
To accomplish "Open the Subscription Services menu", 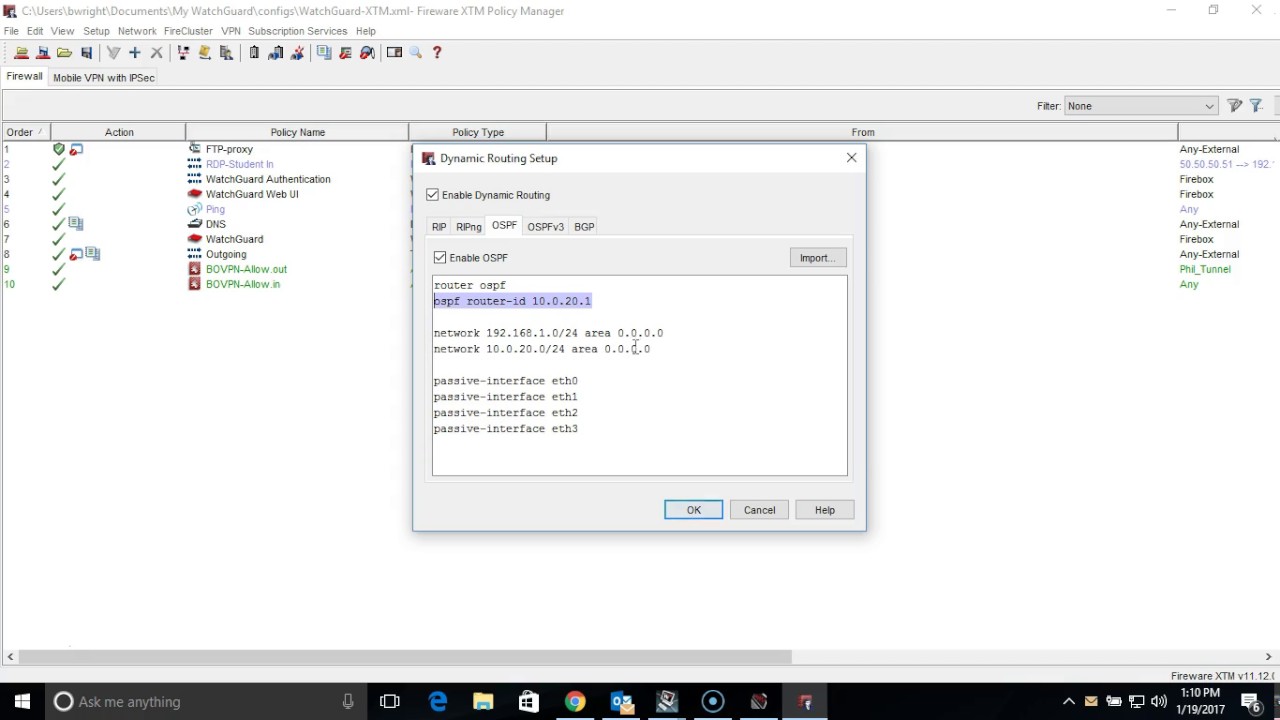I will (x=298, y=31).
